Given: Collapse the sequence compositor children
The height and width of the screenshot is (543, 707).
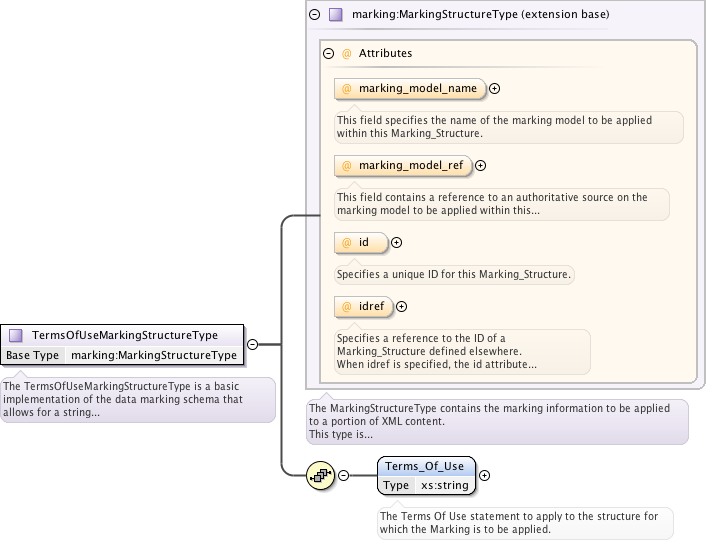Looking at the screenshot, I should [x=344, y=476].
